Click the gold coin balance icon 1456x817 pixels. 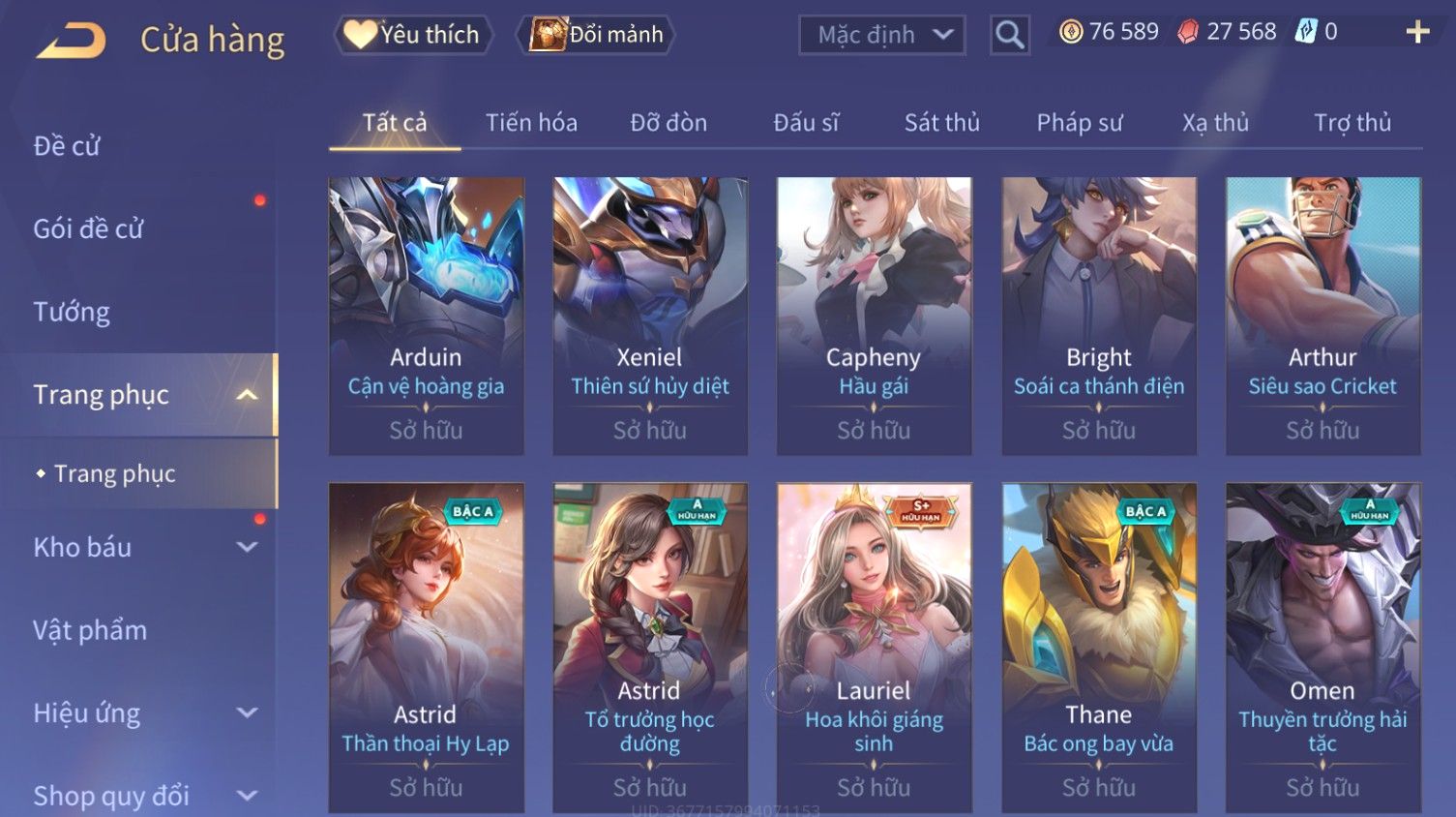click(x=1071, y=32)
